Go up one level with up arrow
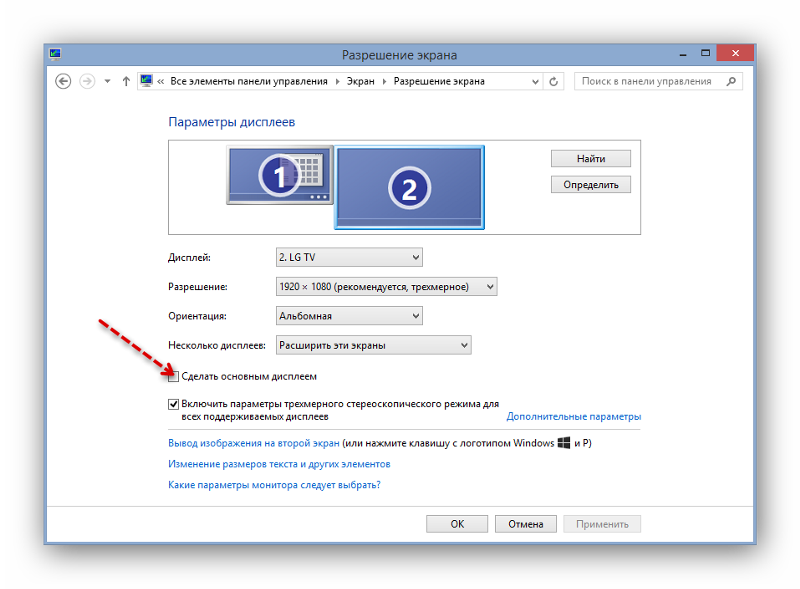800x589 pixels. (126, 81)
